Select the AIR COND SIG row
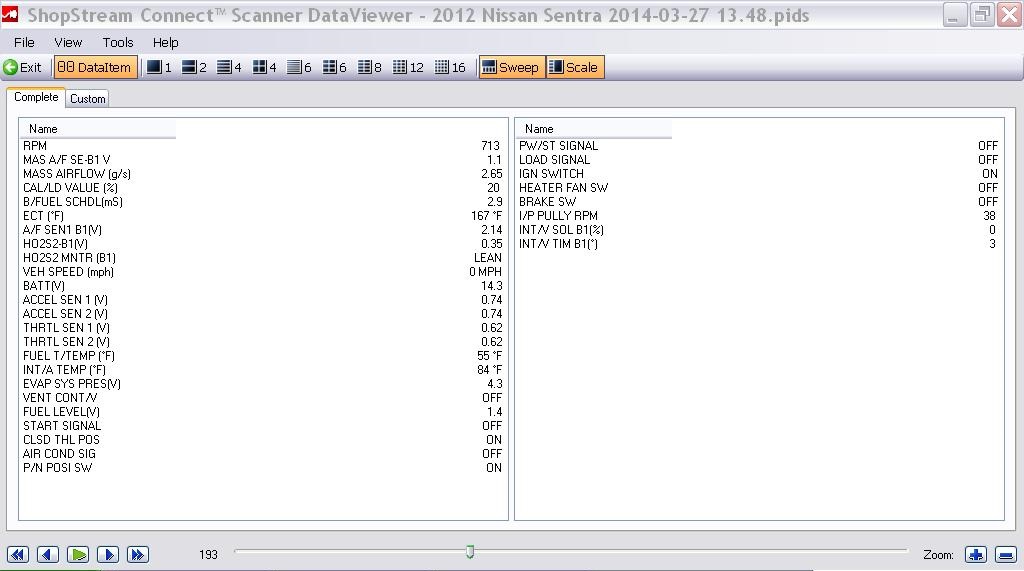This screenshot has height=571, width=1024. point(263,454)
